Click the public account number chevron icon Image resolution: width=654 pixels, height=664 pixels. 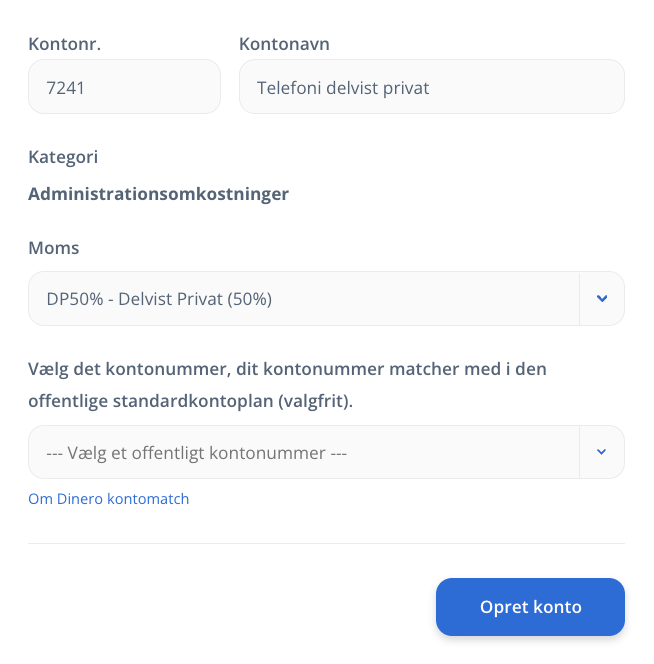click(x=601, y=452)
